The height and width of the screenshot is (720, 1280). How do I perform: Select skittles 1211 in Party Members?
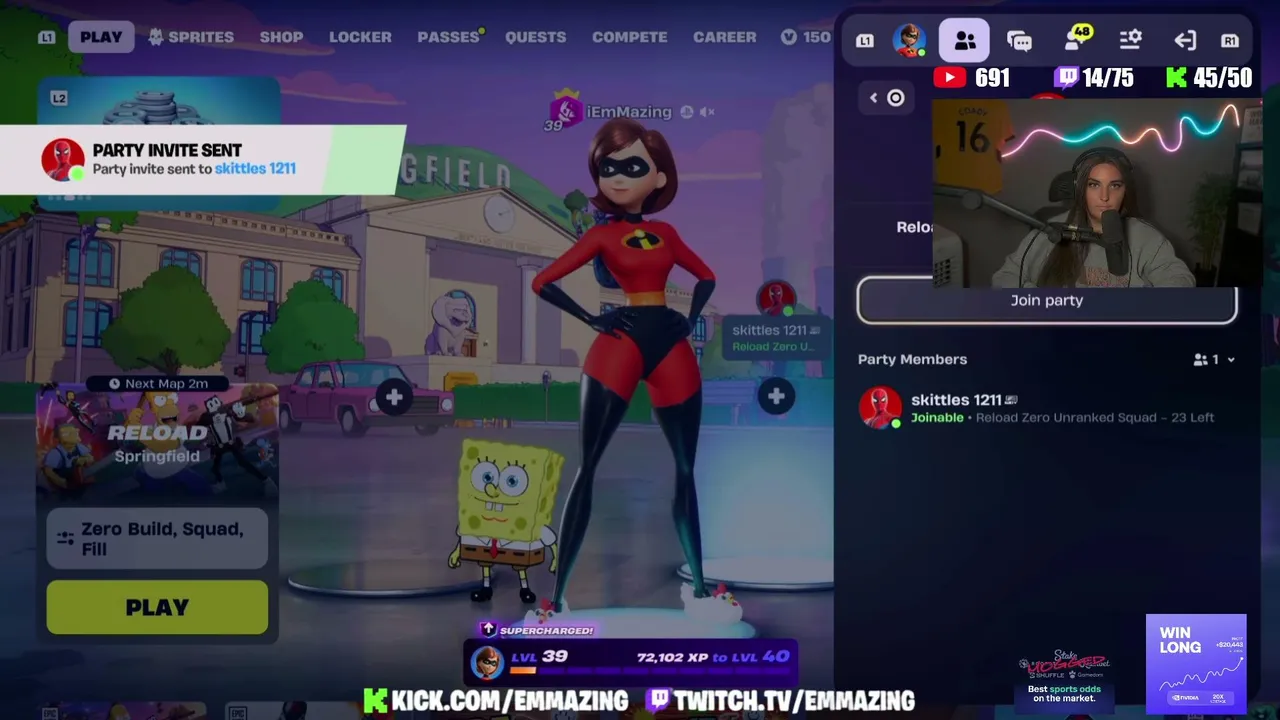click(1047, 408)
